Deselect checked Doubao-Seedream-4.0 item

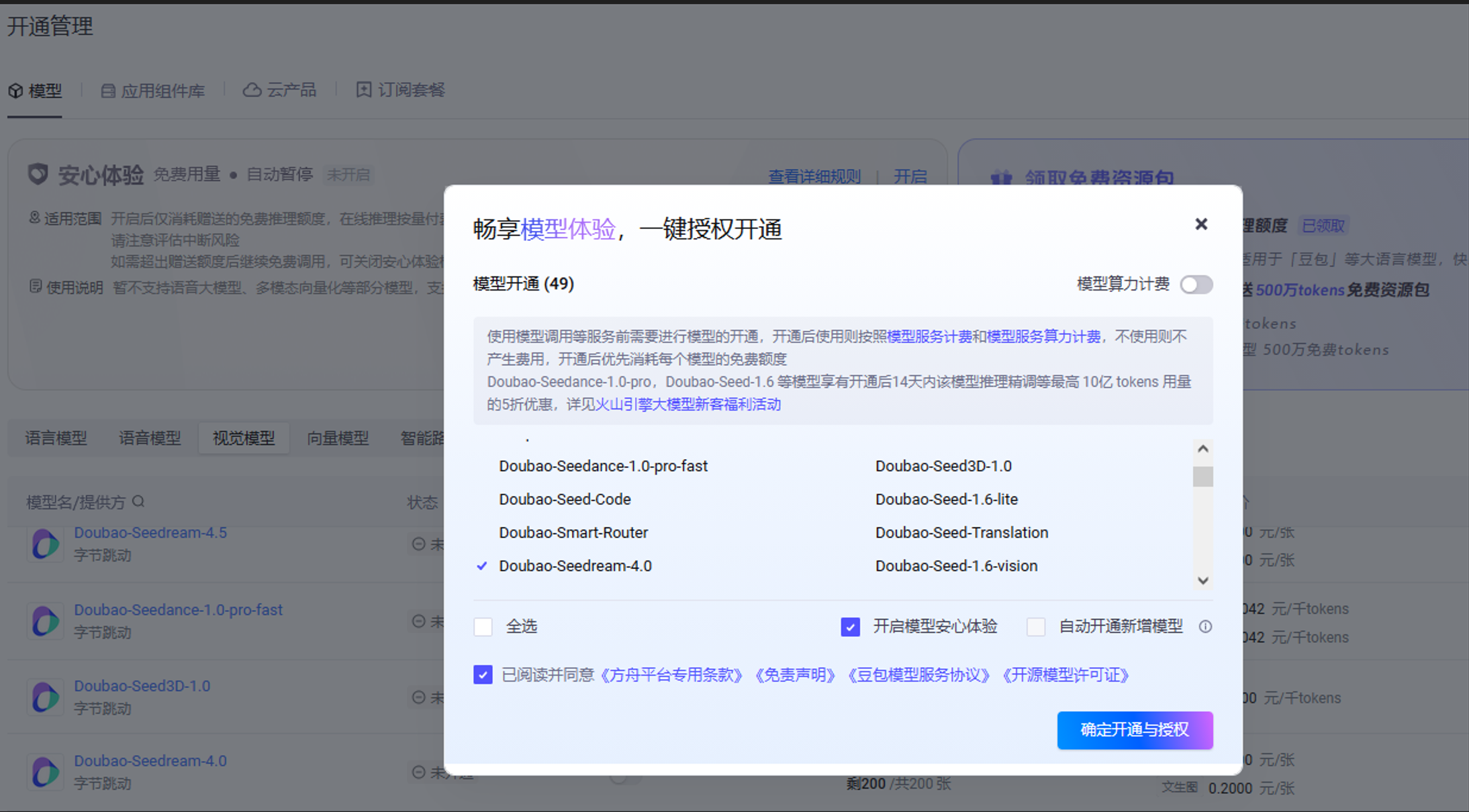pos(575,566)
